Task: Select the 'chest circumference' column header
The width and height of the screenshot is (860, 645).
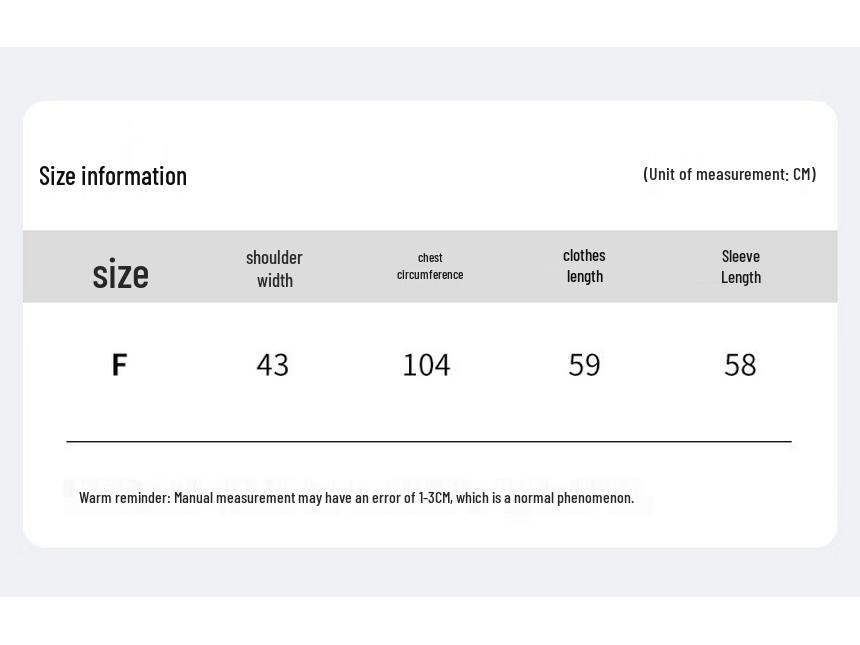Action: point(430,266)
